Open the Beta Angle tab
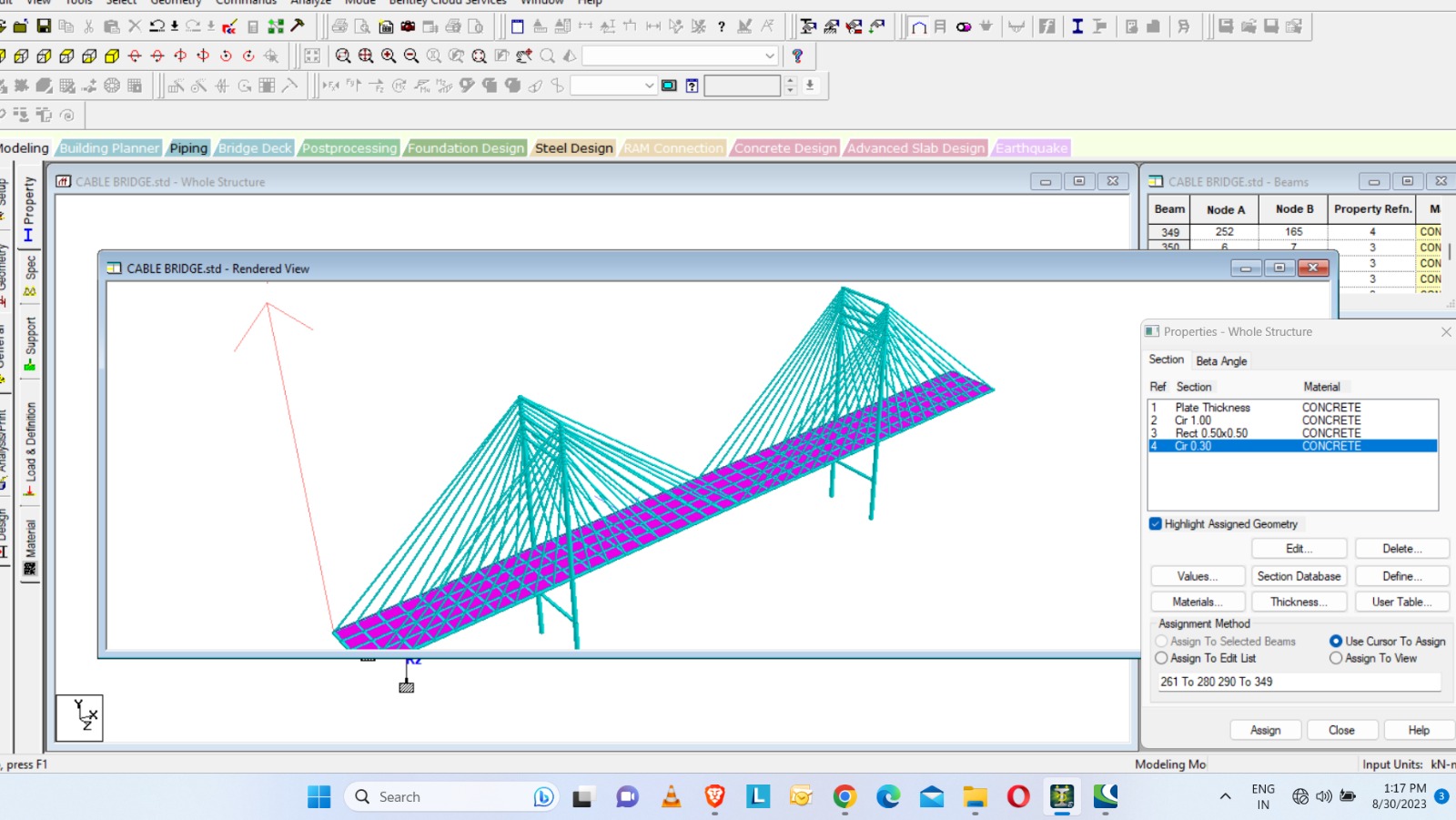This screenshot has height=820, width=1456. click(1221, 361)
